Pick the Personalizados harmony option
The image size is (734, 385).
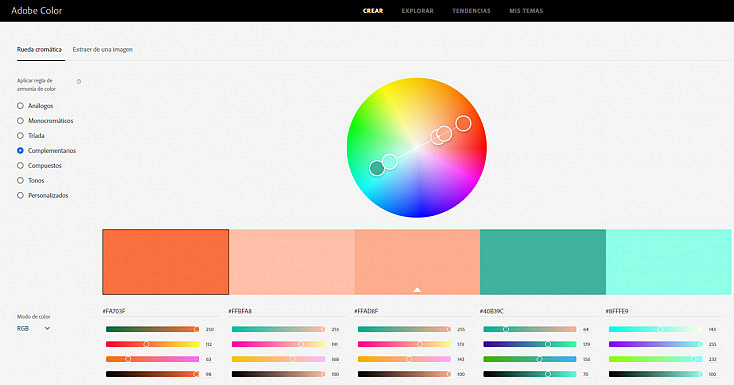tap(43, 196)
